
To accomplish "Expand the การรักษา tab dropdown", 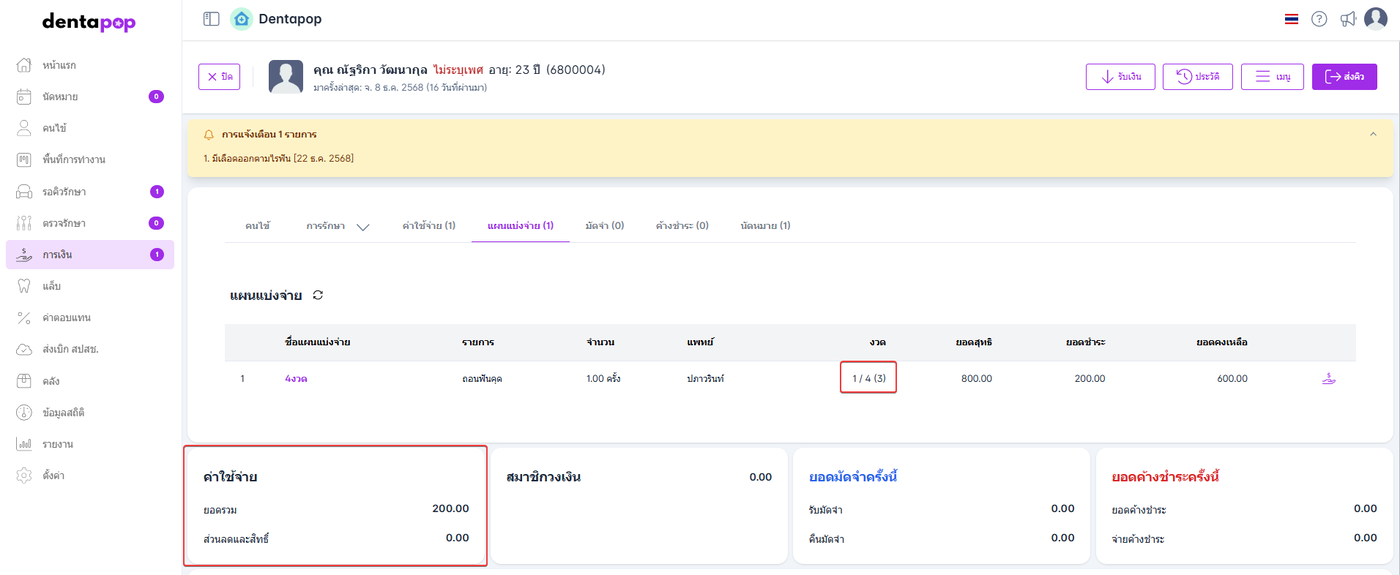I will tap(362, 227).
